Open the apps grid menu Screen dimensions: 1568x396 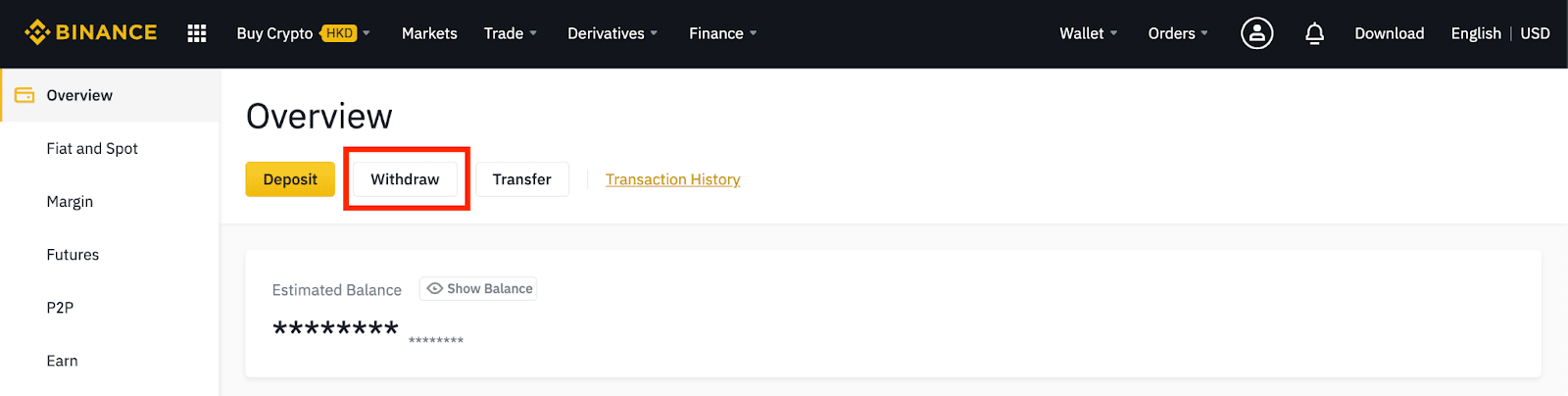point(197,33)
